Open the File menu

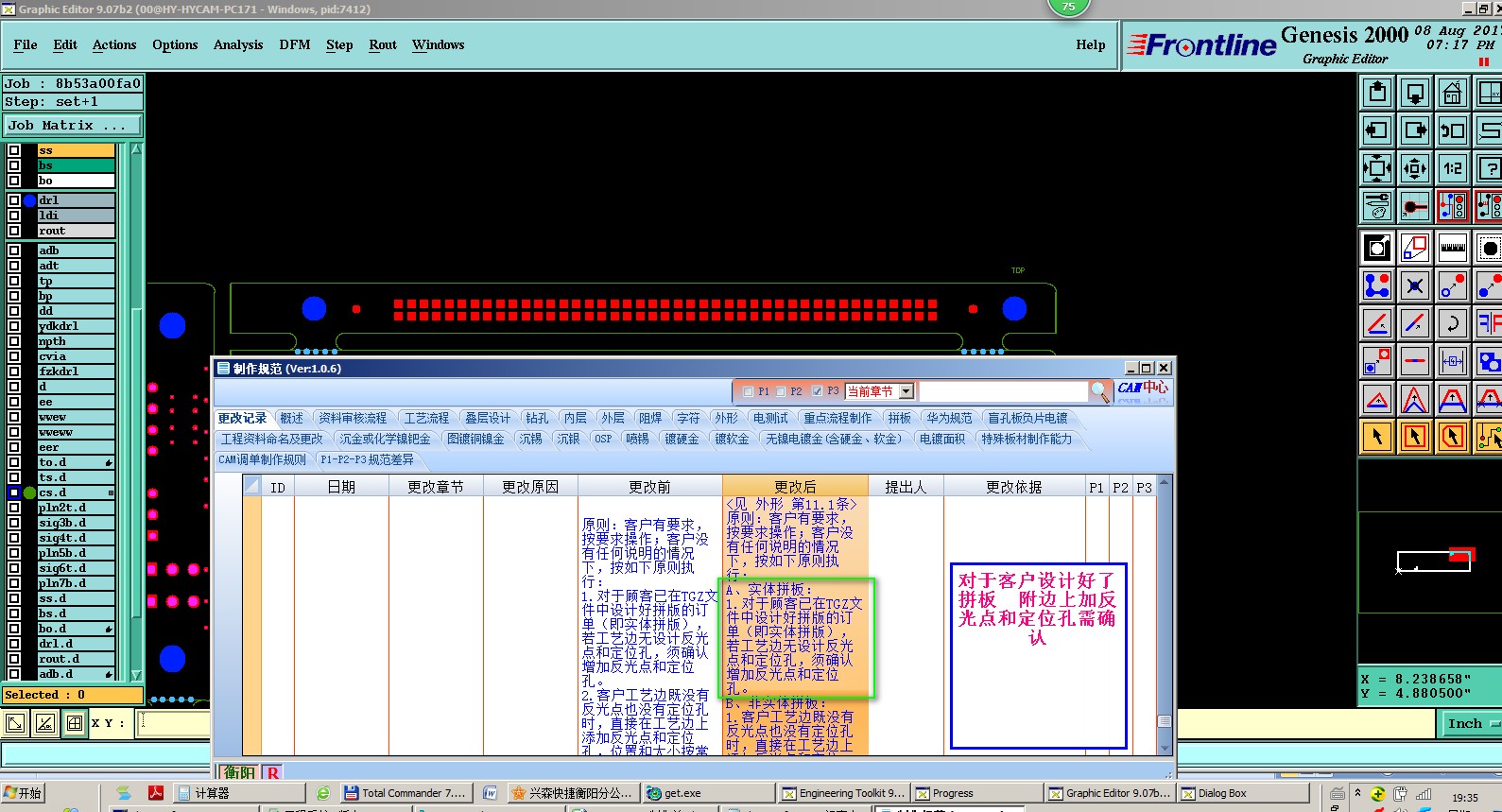click(26, 44)
